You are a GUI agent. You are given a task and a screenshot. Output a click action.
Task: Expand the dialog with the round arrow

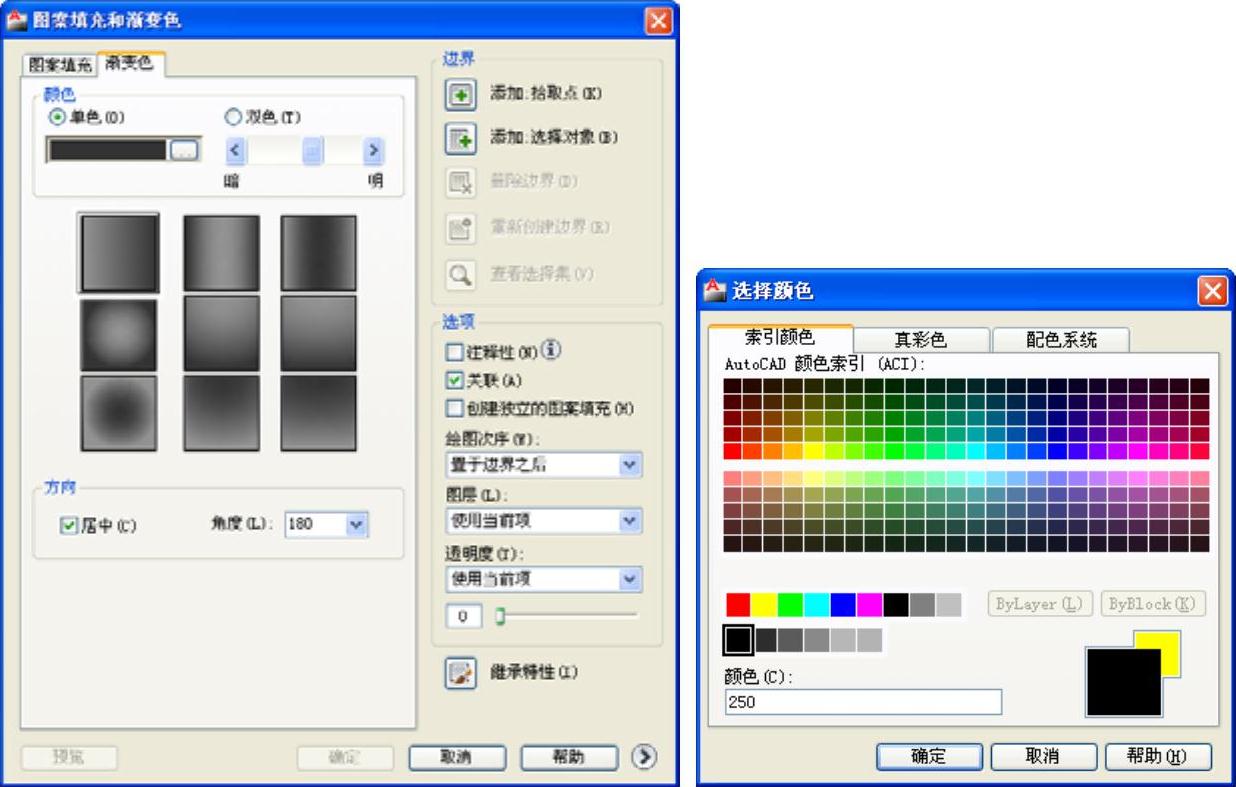click(644, 757)
